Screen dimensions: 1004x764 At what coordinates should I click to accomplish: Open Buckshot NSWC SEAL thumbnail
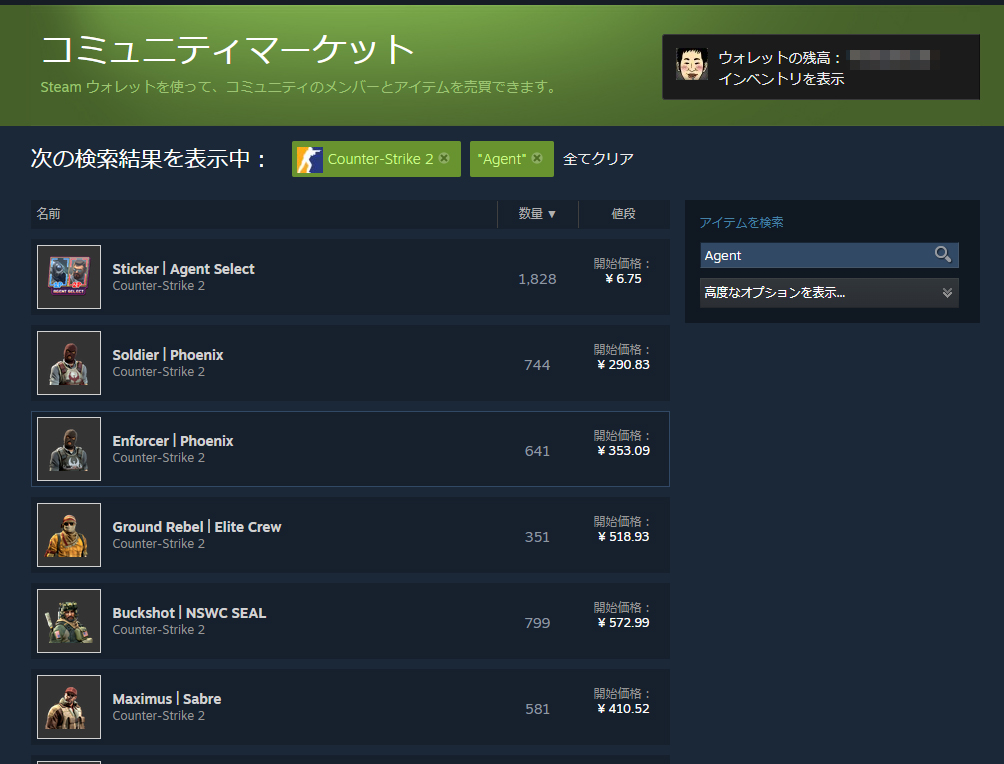pyautogui.click(x=69, y=621)
